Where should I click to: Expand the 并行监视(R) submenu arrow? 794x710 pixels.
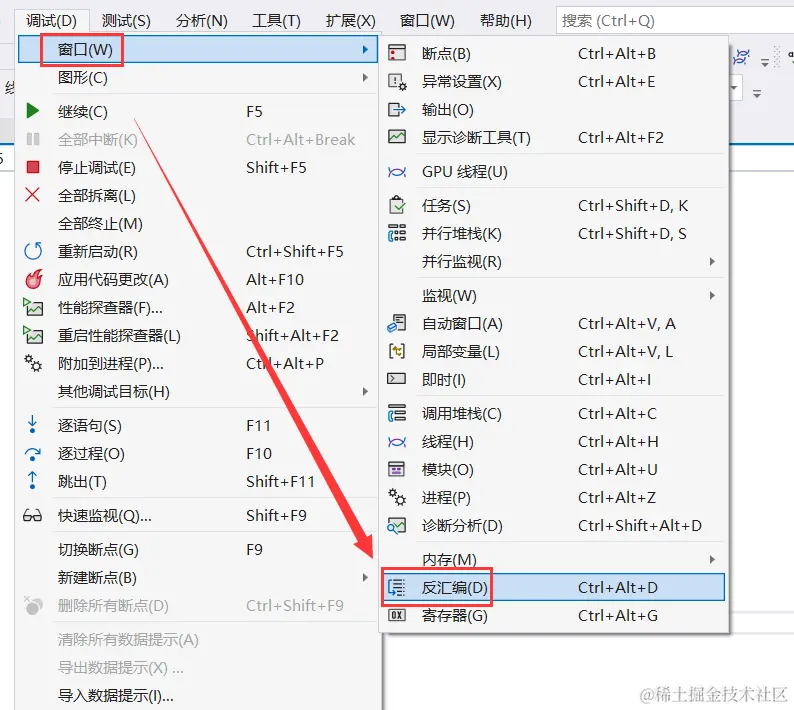(712, 261)
